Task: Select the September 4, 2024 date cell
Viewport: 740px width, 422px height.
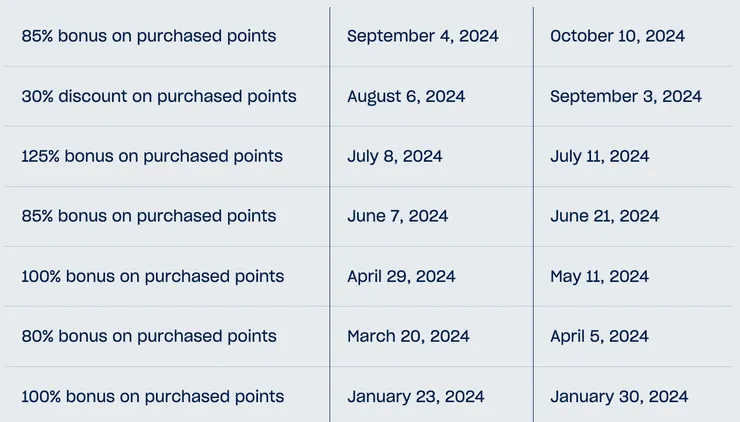Action: pos(423,37)
